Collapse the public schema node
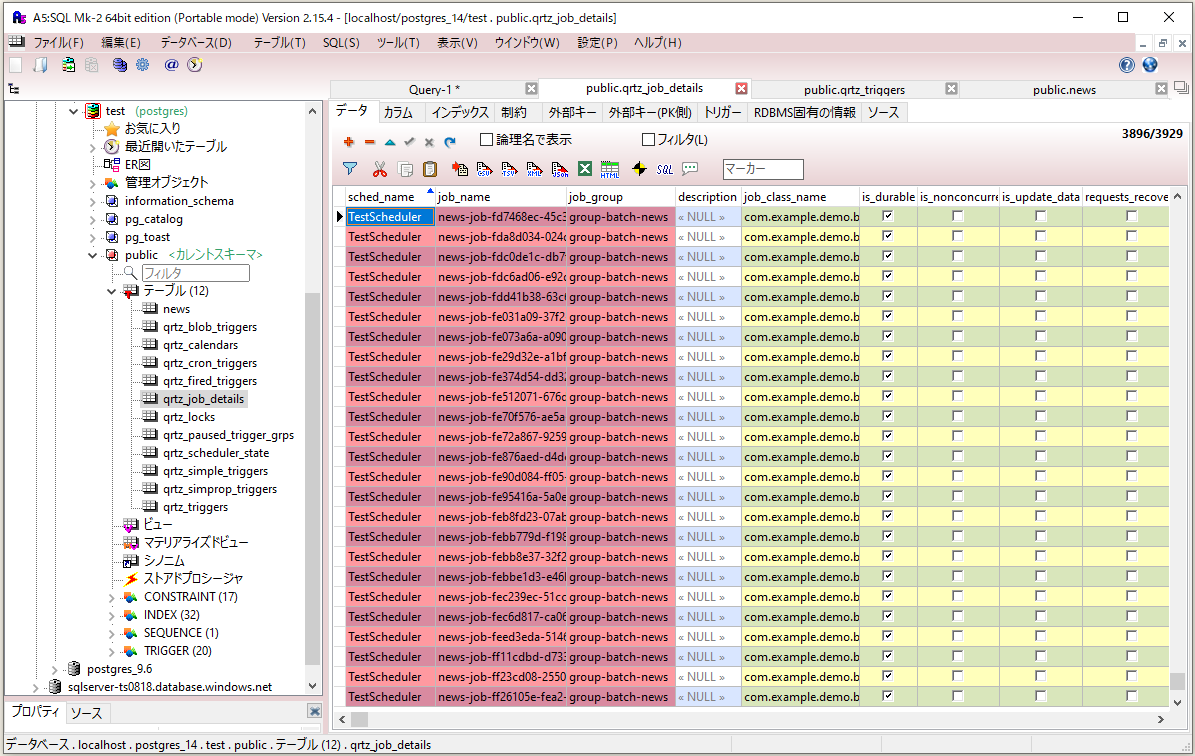Image resolution: width=1195 pixels, height=756 pixels. click(x=93, y=254)
